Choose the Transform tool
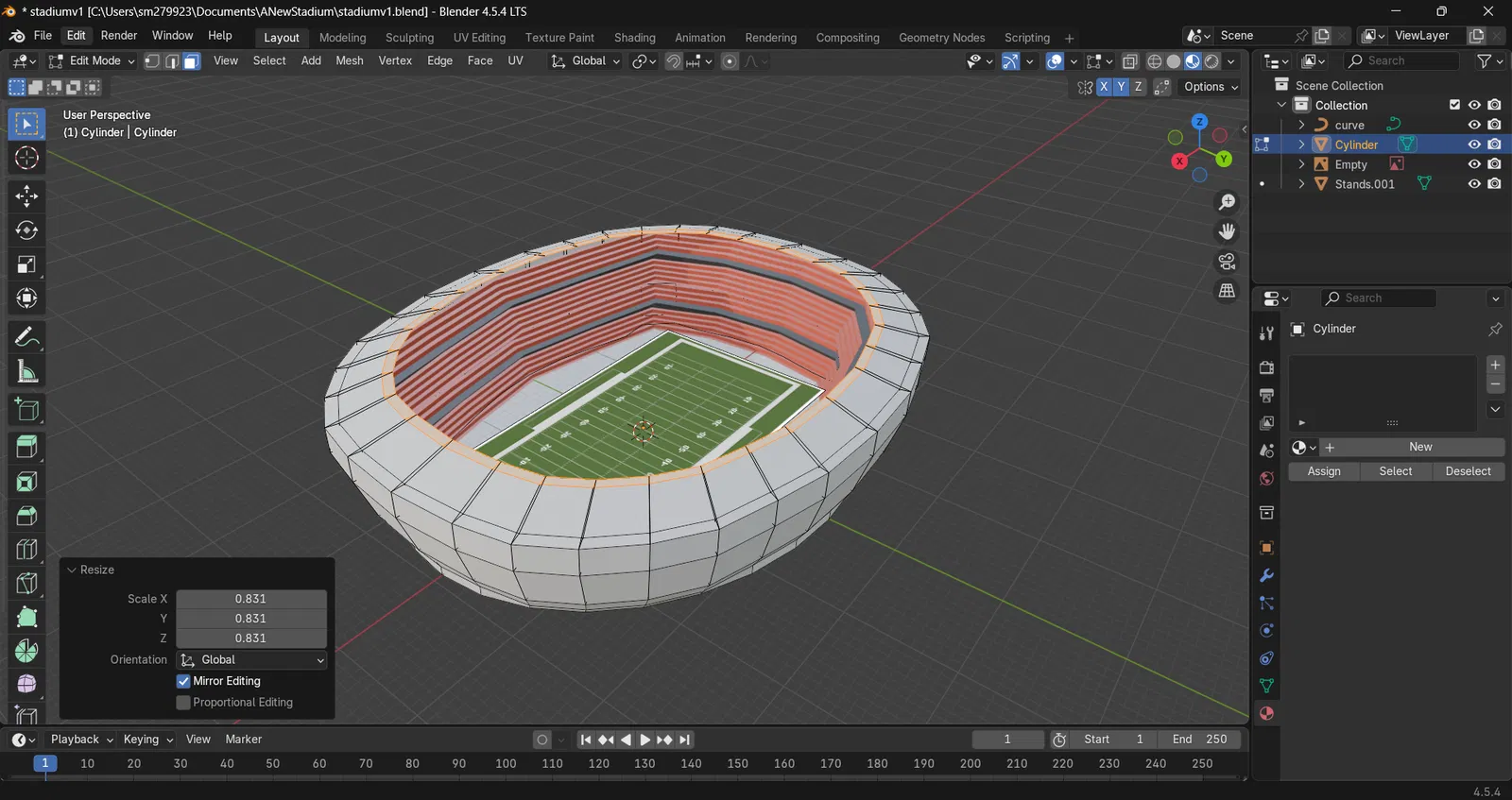1512x800 pixels. 26,298
